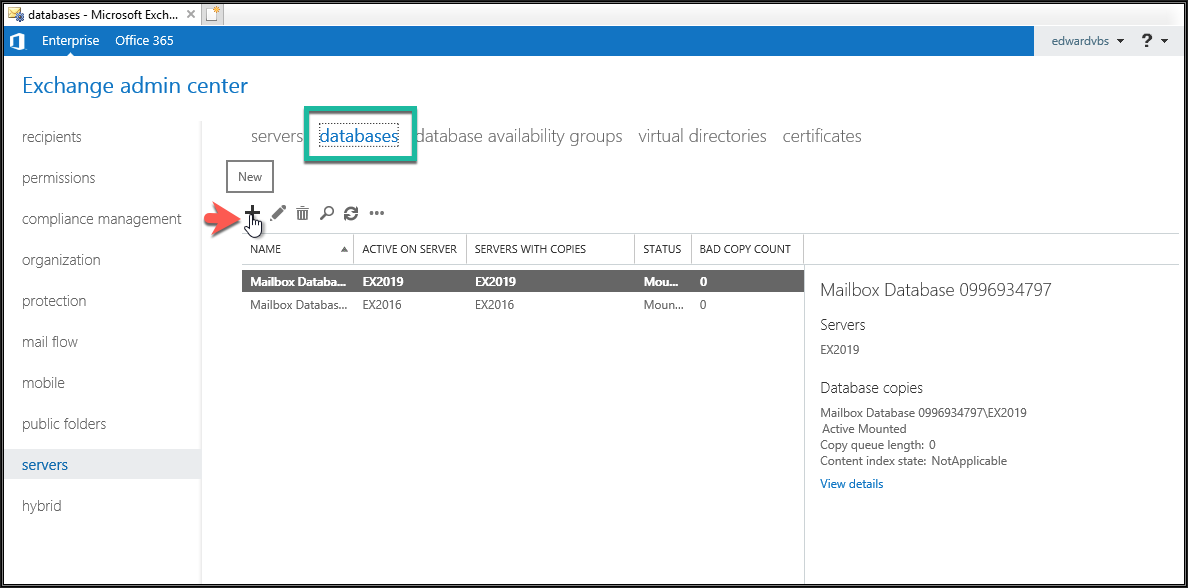The image size is (1188, 588).
Task: Click the Delete trash can icon
Action: point(302,213)
